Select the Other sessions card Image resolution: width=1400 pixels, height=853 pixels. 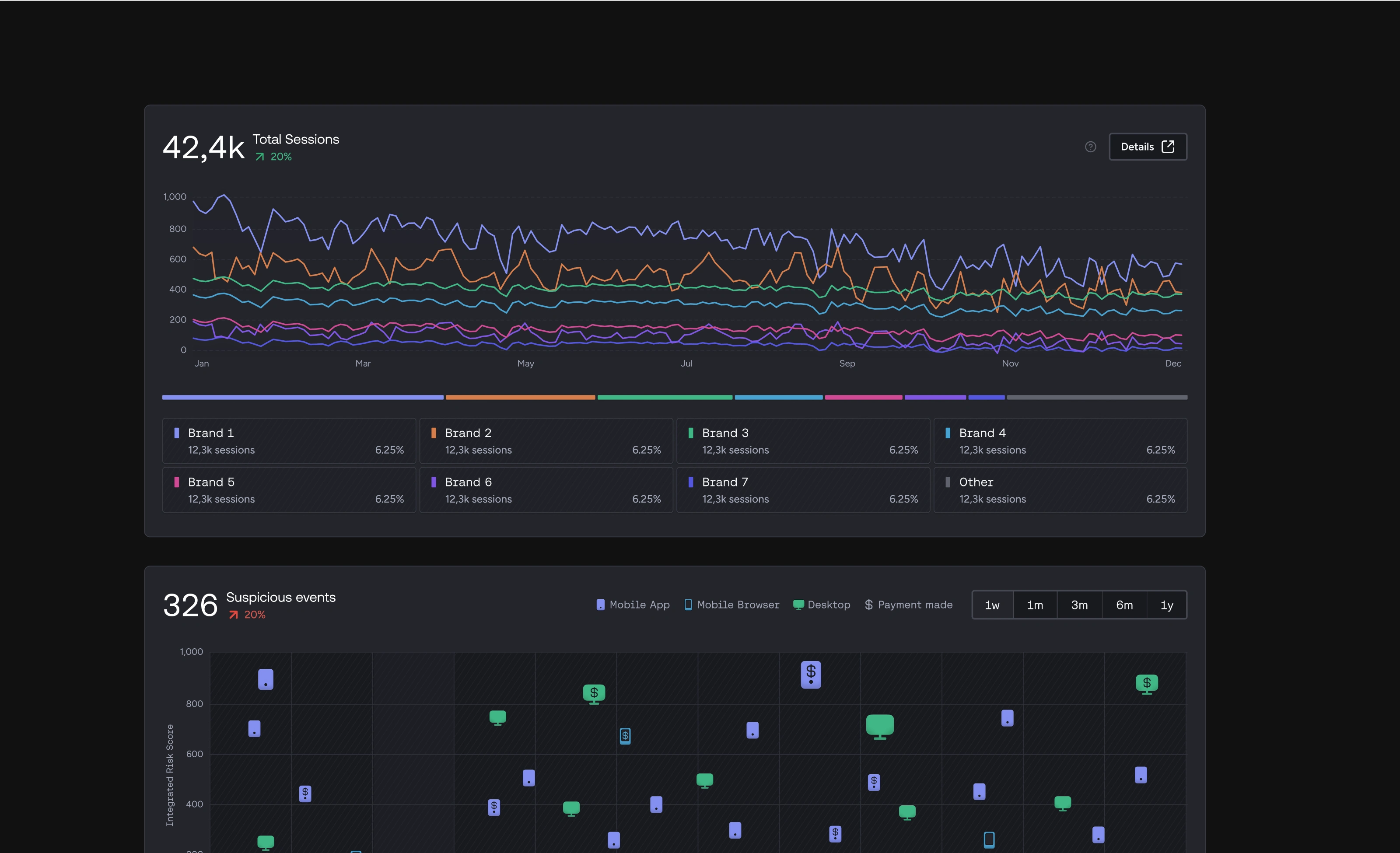click(1060, 490)
